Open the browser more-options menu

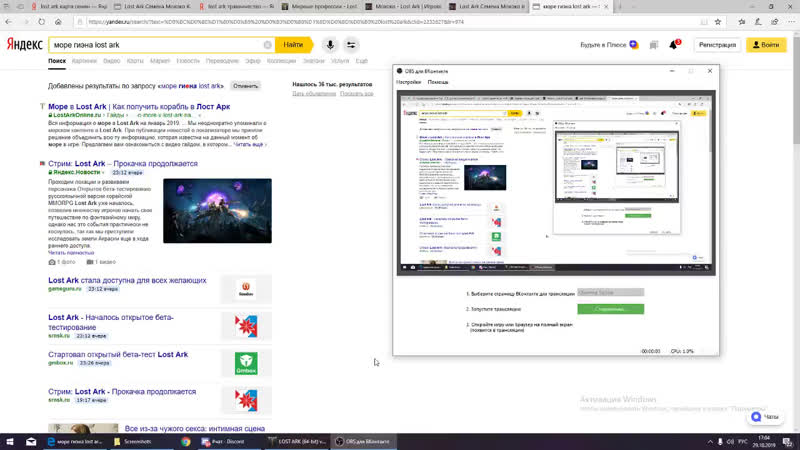pyautogui.click(x=791, y=22)
